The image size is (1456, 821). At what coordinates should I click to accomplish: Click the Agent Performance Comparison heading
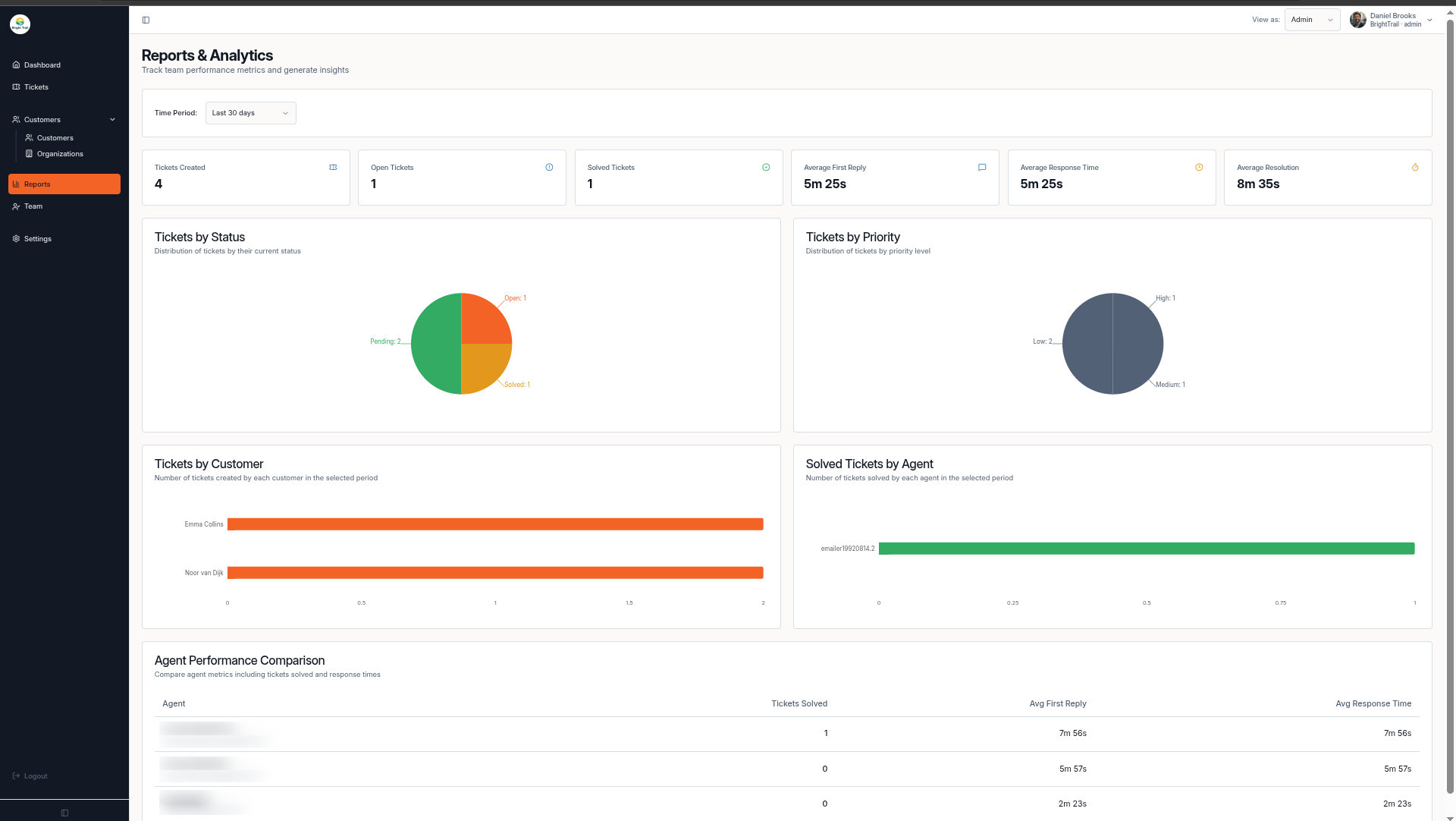point(240,661)
